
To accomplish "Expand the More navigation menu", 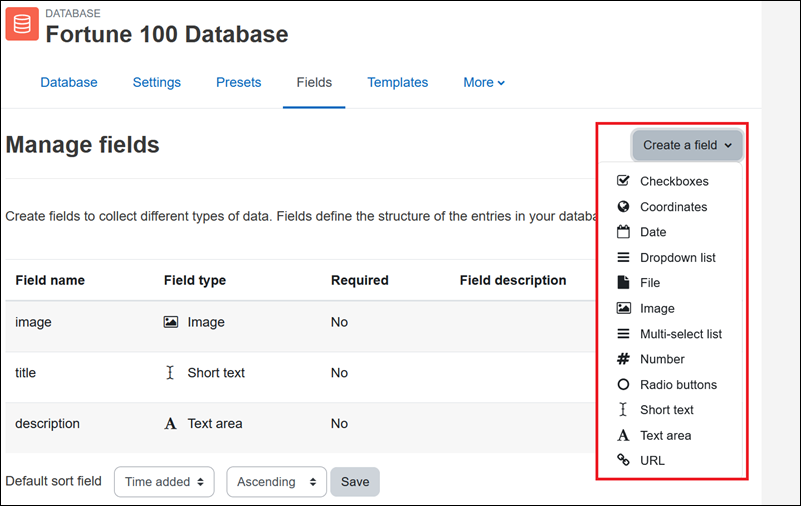I will coord(484,82).
